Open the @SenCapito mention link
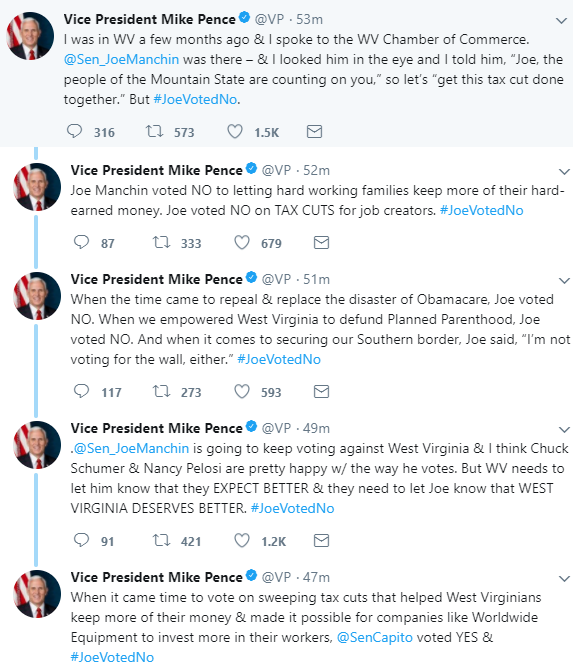 [x=375, y=637]
